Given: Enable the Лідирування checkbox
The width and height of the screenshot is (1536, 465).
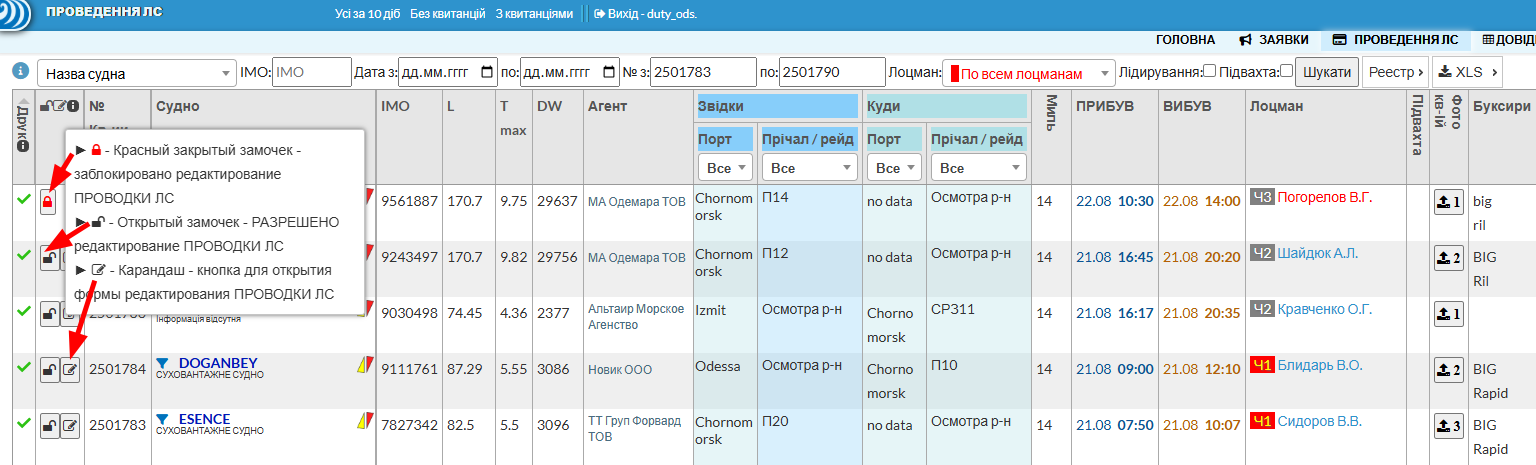Looking at the screenshot, I should click(1209, 71).
